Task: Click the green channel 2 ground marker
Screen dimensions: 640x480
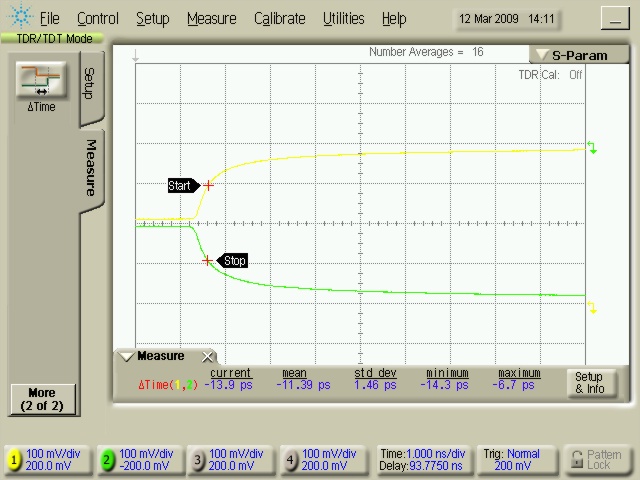Action: click(593, 149)
